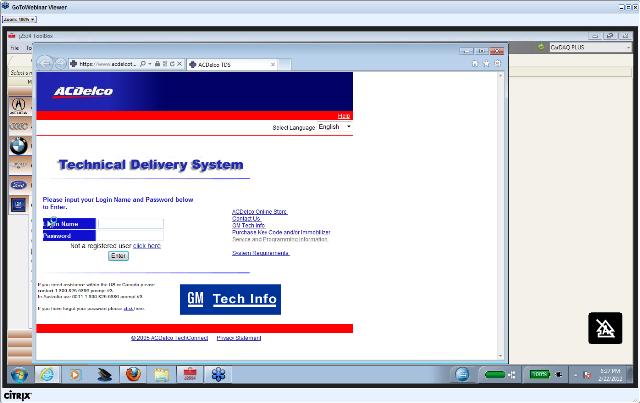Go back with the browser back arrow
This screenshot has width=640, height=403.
click(x=45, y=63)
